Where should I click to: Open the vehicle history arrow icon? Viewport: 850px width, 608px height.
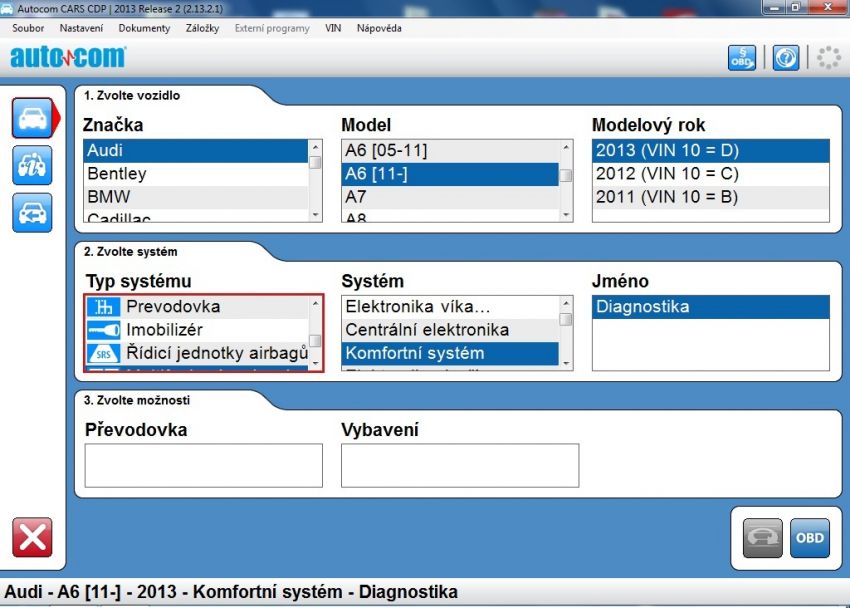[x=33, y=212]
